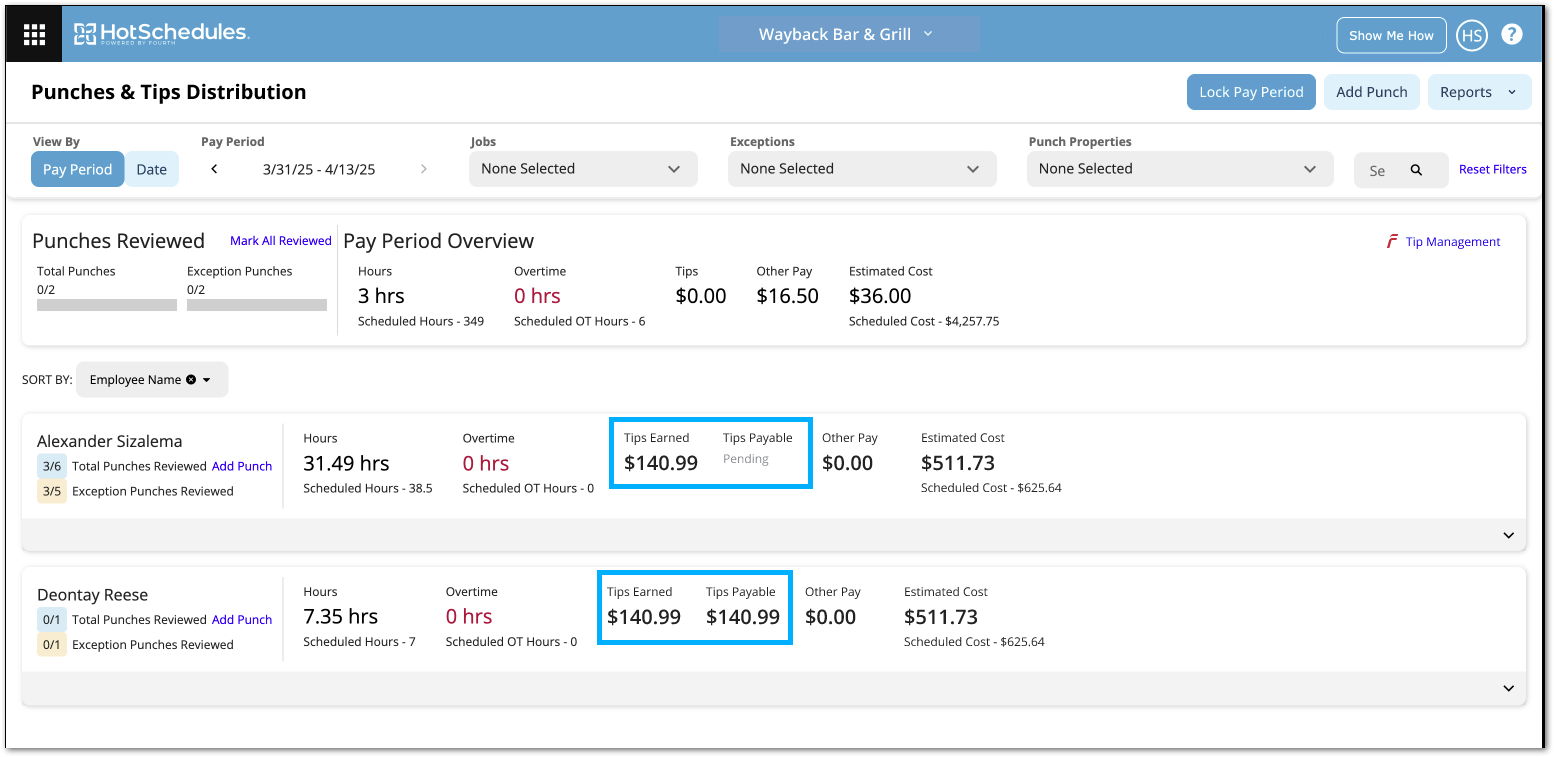Click the Total Punches progress bar
Screen dimensions: 1554x757
(107, 305)
